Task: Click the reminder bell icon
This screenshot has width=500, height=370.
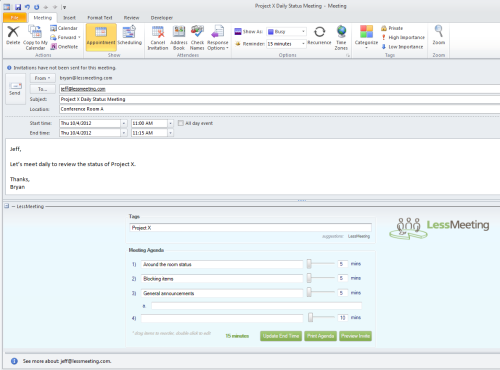Action: tap(238, 44)
